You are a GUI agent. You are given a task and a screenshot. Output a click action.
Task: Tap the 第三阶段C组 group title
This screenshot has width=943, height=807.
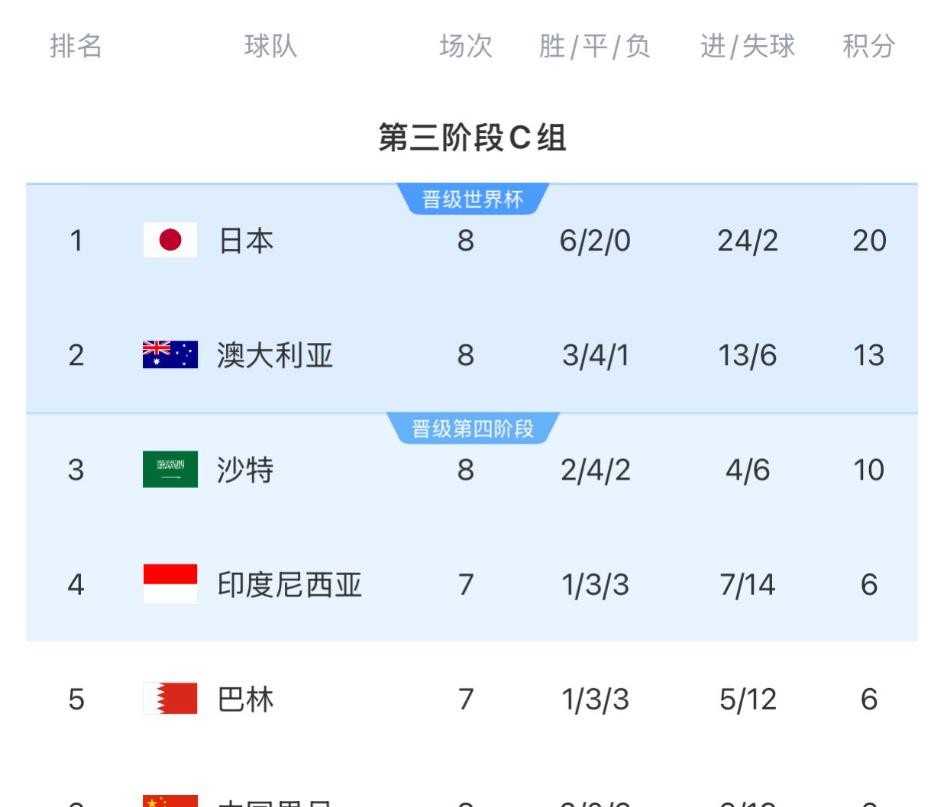point(472,138)
